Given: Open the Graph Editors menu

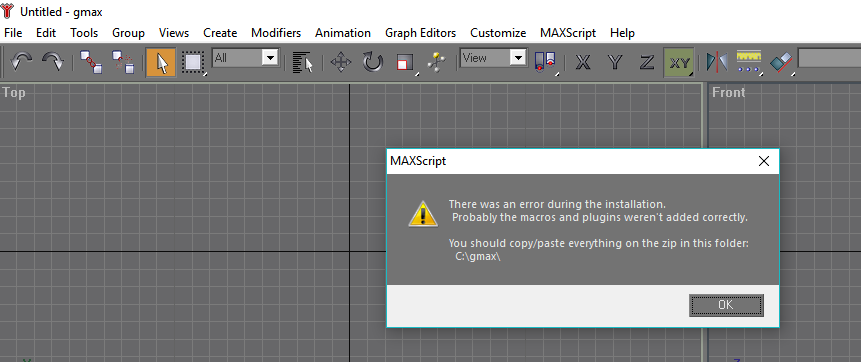Looking at the screenshot, I should pos(421,33).
